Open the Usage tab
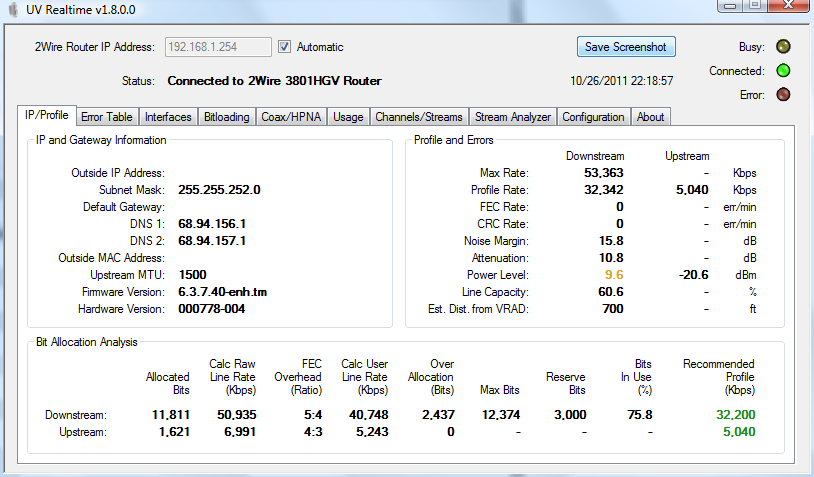814x477 pixels. (x=348, y=117)
